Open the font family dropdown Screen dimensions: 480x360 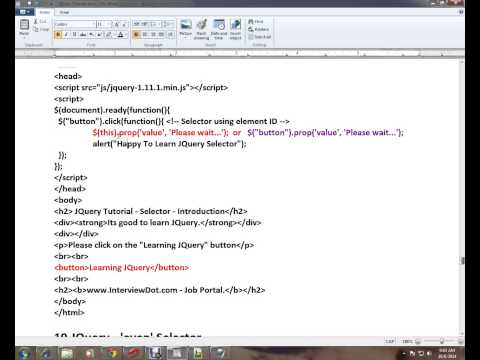pyautogui.click(x=93, y=24)
